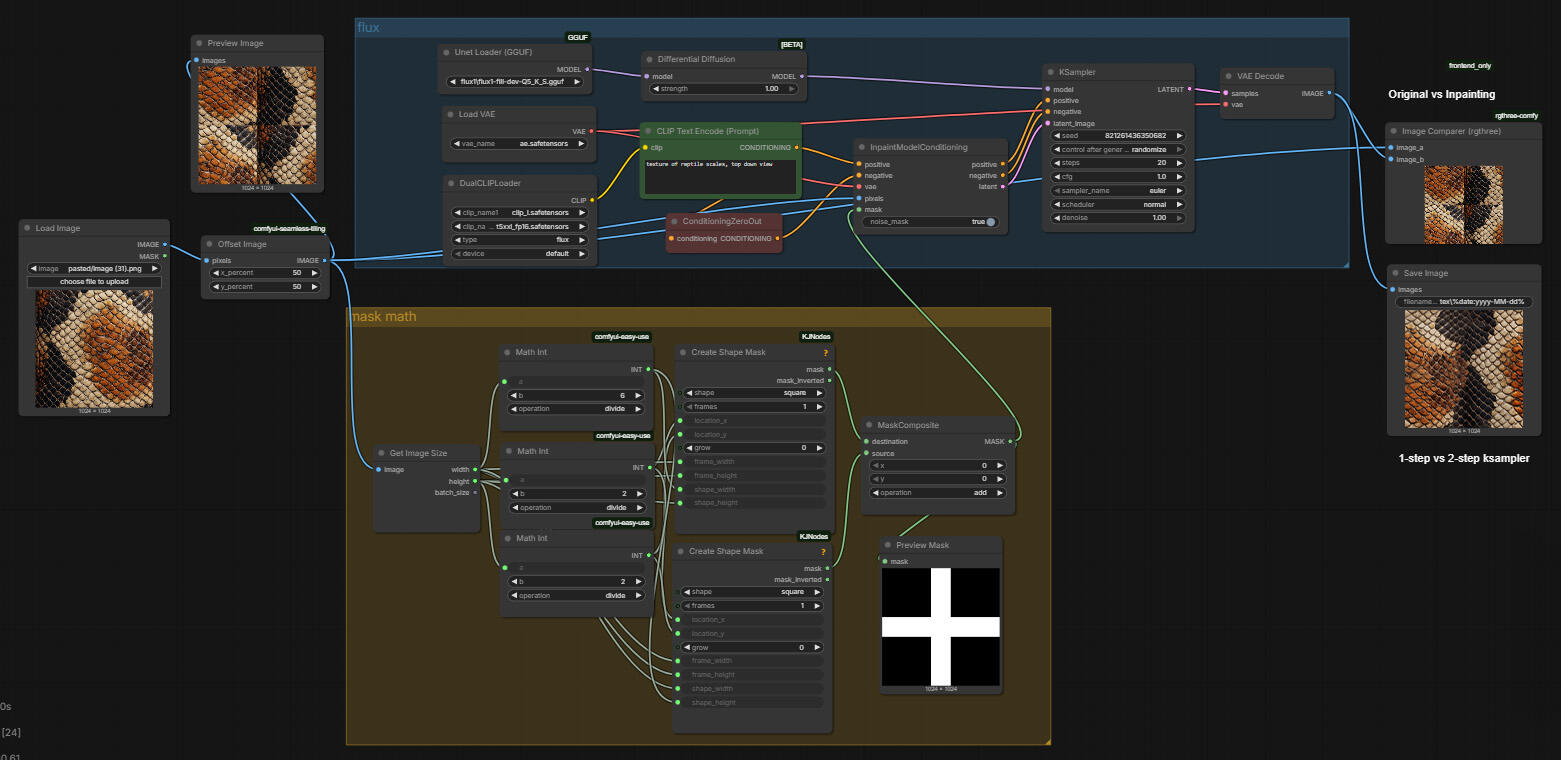Click the GGUF badge above Unet Loader
The width and height of the screenshot is (1561, 760).
click(578, 37)
